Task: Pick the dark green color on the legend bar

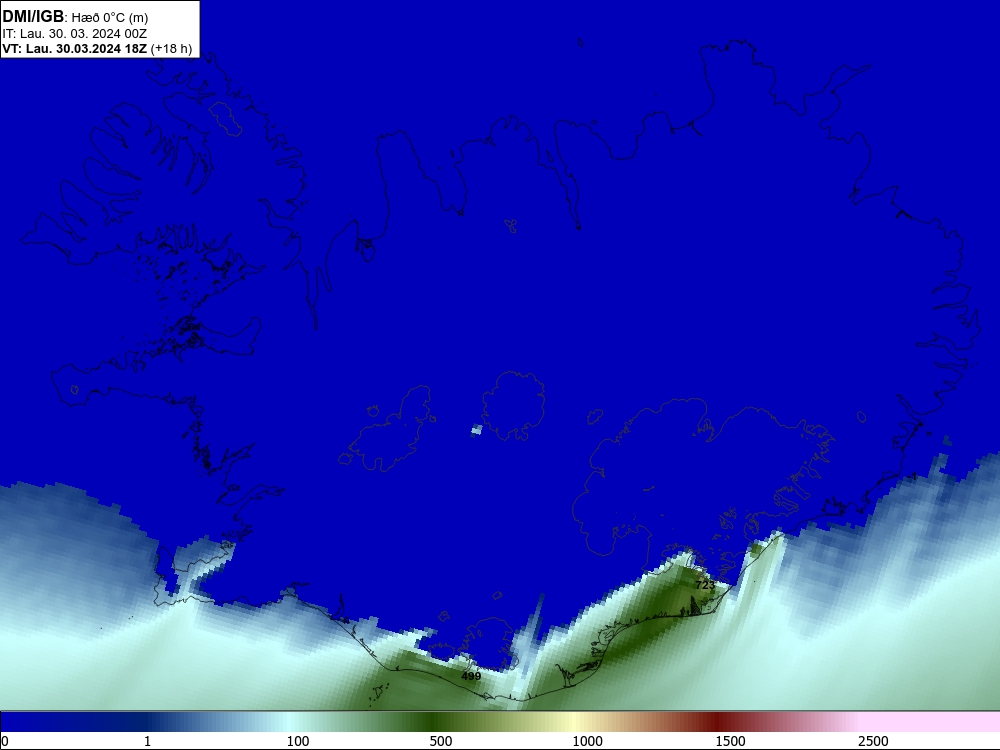Action: [434, 722]
